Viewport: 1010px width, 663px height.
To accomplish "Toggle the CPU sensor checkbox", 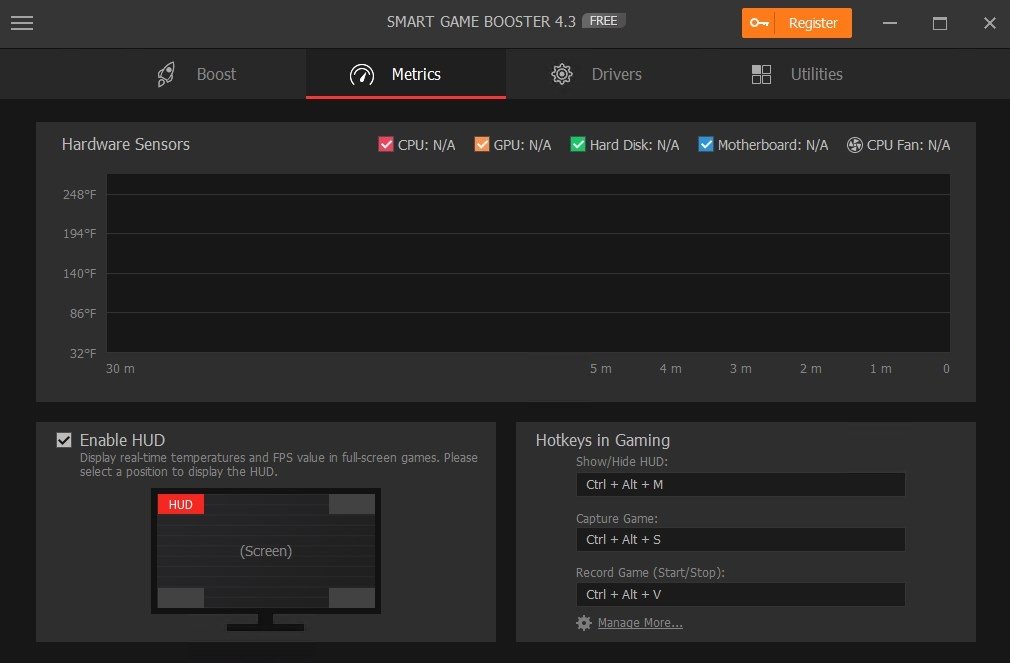I will tap(386, 144).
